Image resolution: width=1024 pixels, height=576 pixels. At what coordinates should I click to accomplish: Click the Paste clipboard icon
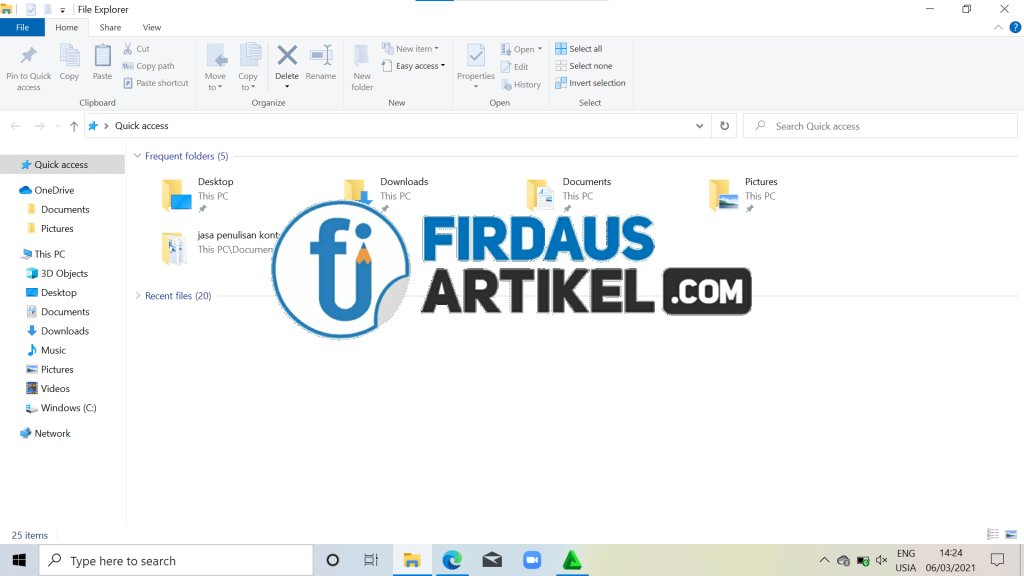[x=103, y=56]
